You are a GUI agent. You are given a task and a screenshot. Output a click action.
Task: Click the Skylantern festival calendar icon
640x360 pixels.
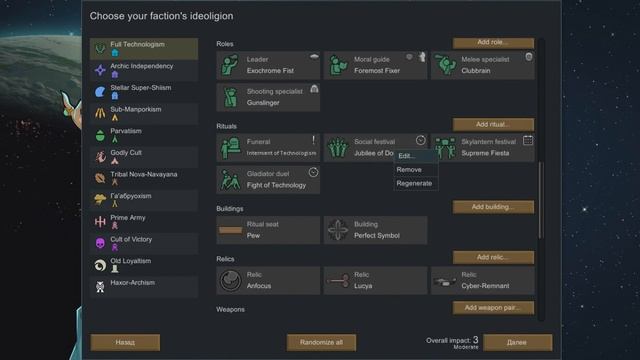click(x=528, y=140)
